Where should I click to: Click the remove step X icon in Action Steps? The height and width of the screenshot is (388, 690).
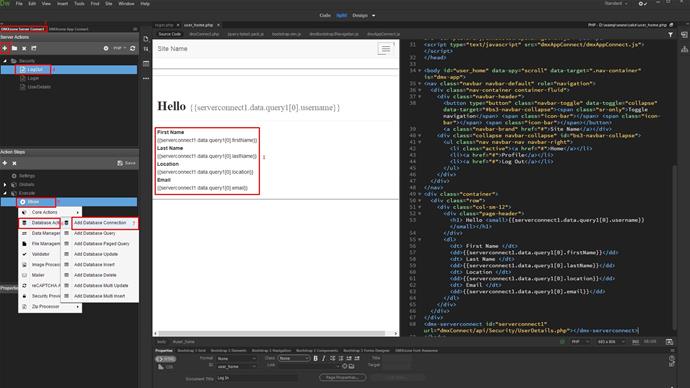click(15, 163)
